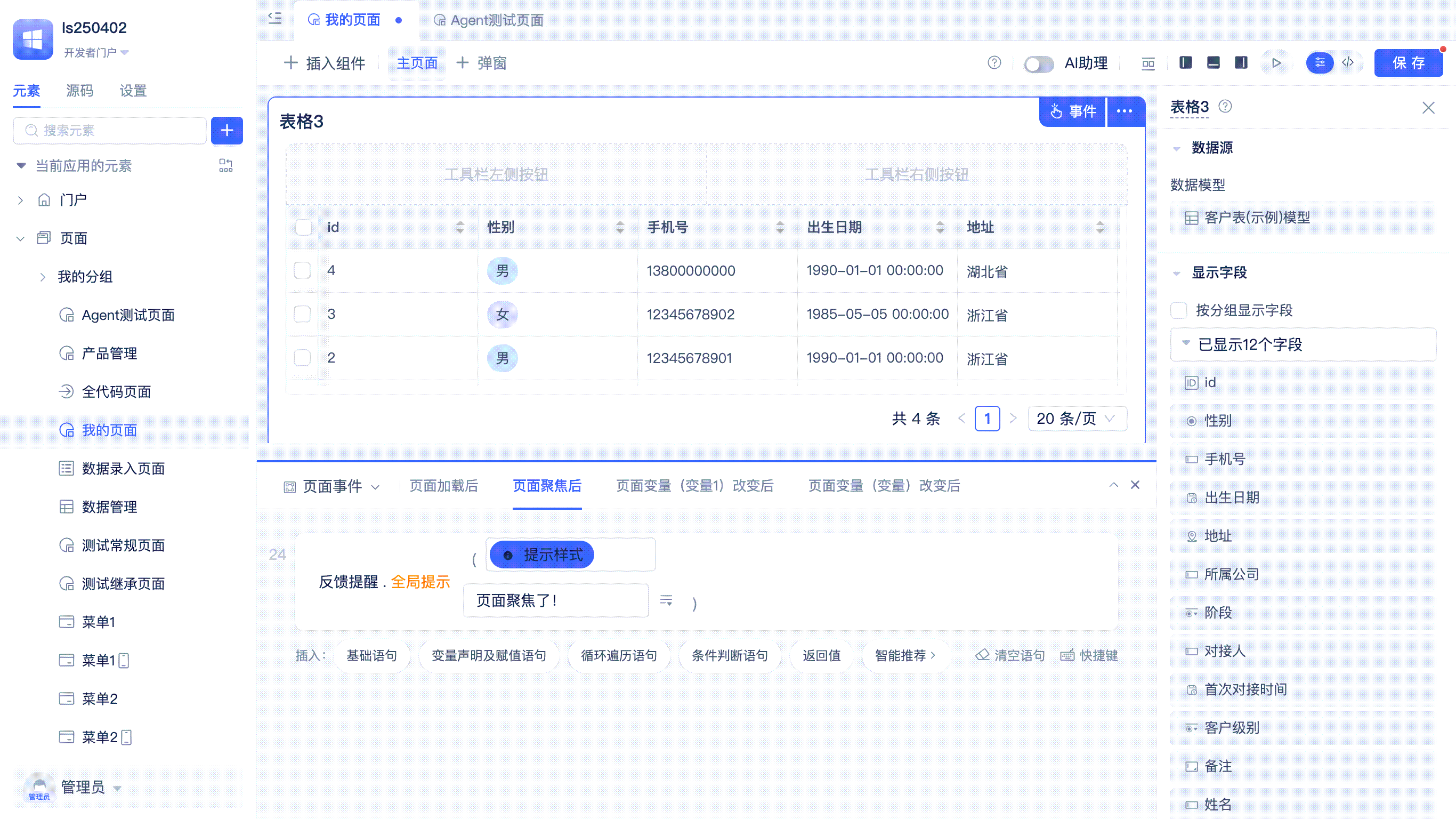This screenshot has height=819, width=1456.
Task: Collapse the 页面 tree node
Action: [20, 238]
